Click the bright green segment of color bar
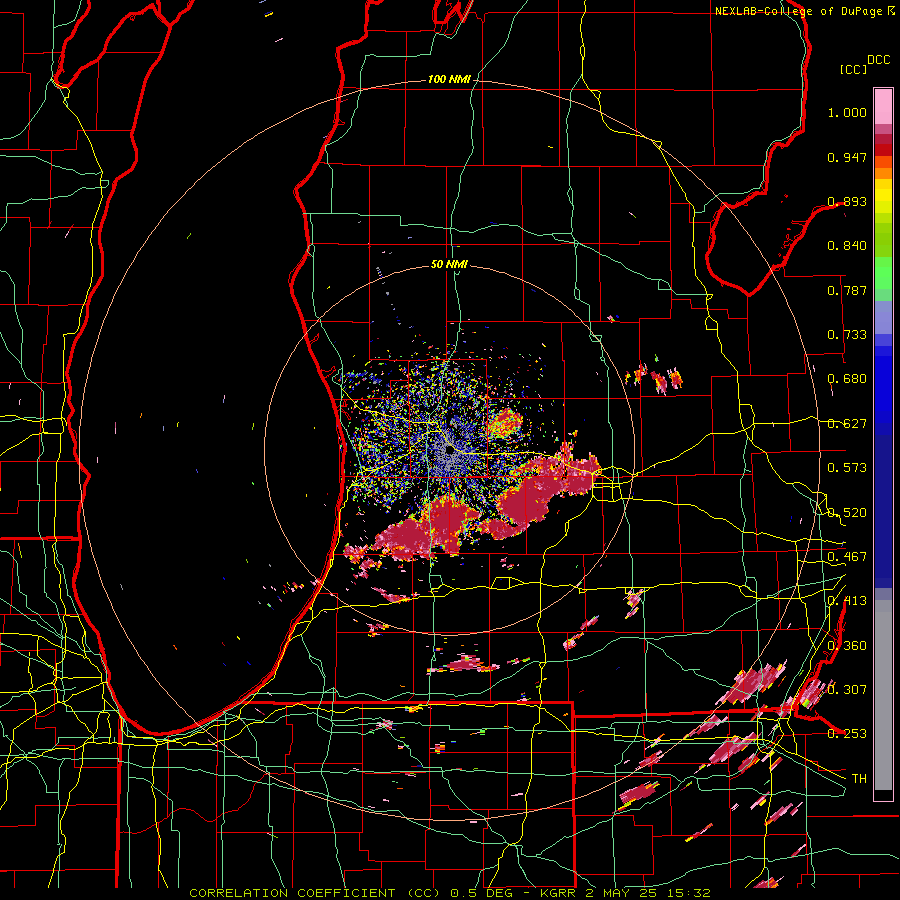The image size is (900, 900). 883,273
